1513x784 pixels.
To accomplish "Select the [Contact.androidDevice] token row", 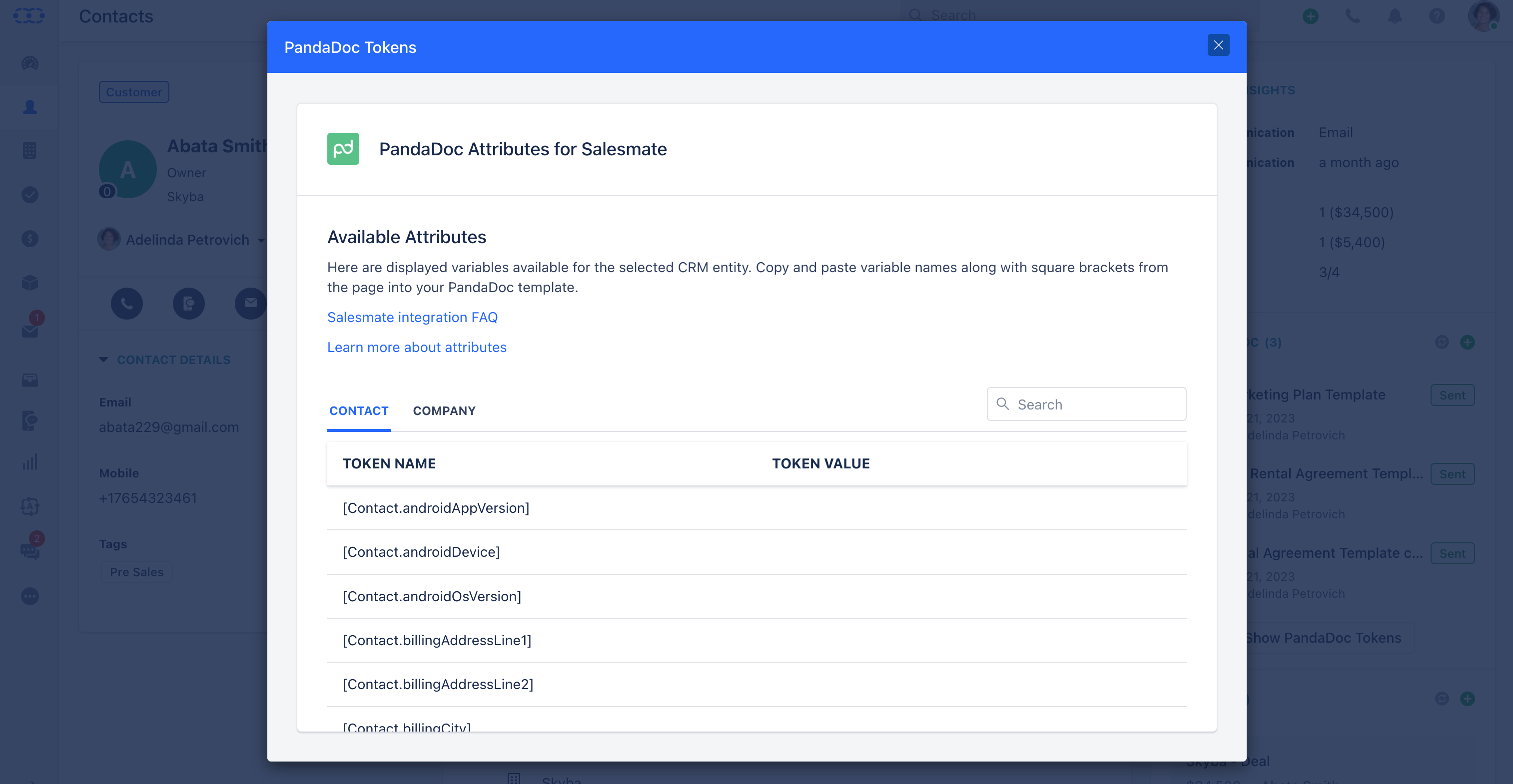I will pyautogui.click(x=756, y=552).
